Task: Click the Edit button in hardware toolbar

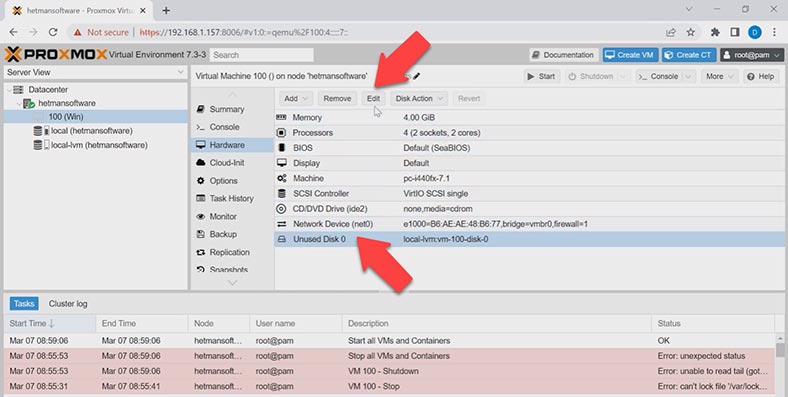Action: [x=373, y=98]
